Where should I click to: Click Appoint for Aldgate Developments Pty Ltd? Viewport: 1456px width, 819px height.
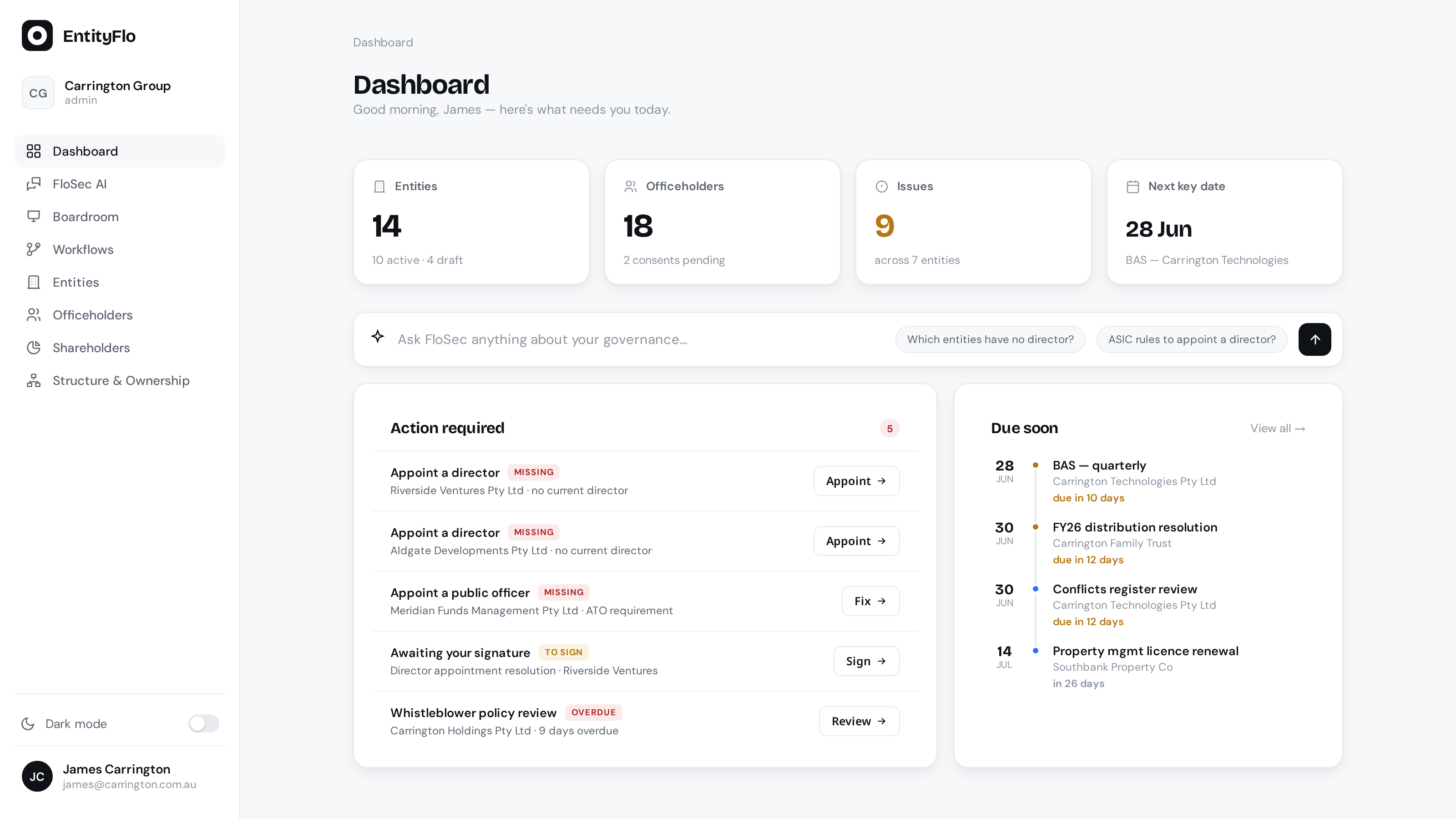pos(856,541)
